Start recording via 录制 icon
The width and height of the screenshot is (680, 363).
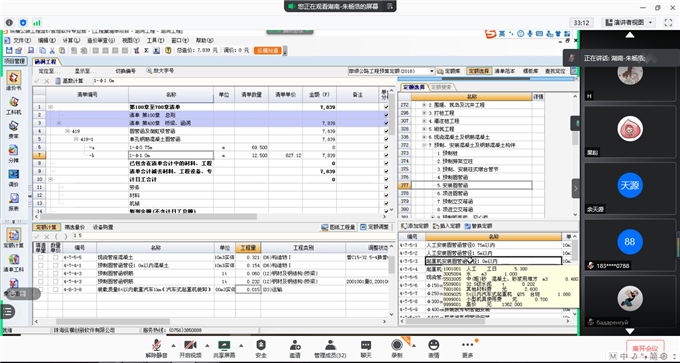(397, 345)
